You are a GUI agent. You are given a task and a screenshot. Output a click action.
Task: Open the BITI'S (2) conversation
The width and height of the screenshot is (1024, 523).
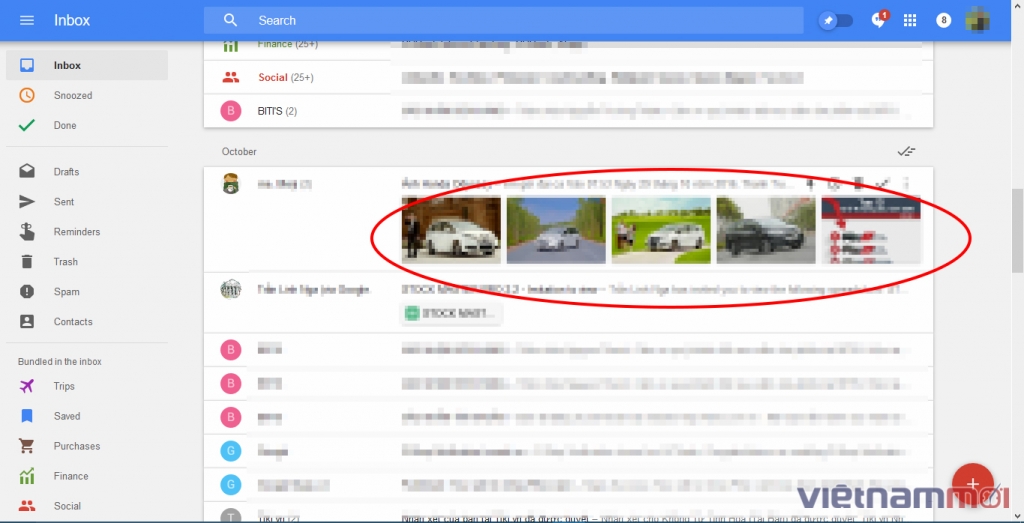(x=568, y=111)
